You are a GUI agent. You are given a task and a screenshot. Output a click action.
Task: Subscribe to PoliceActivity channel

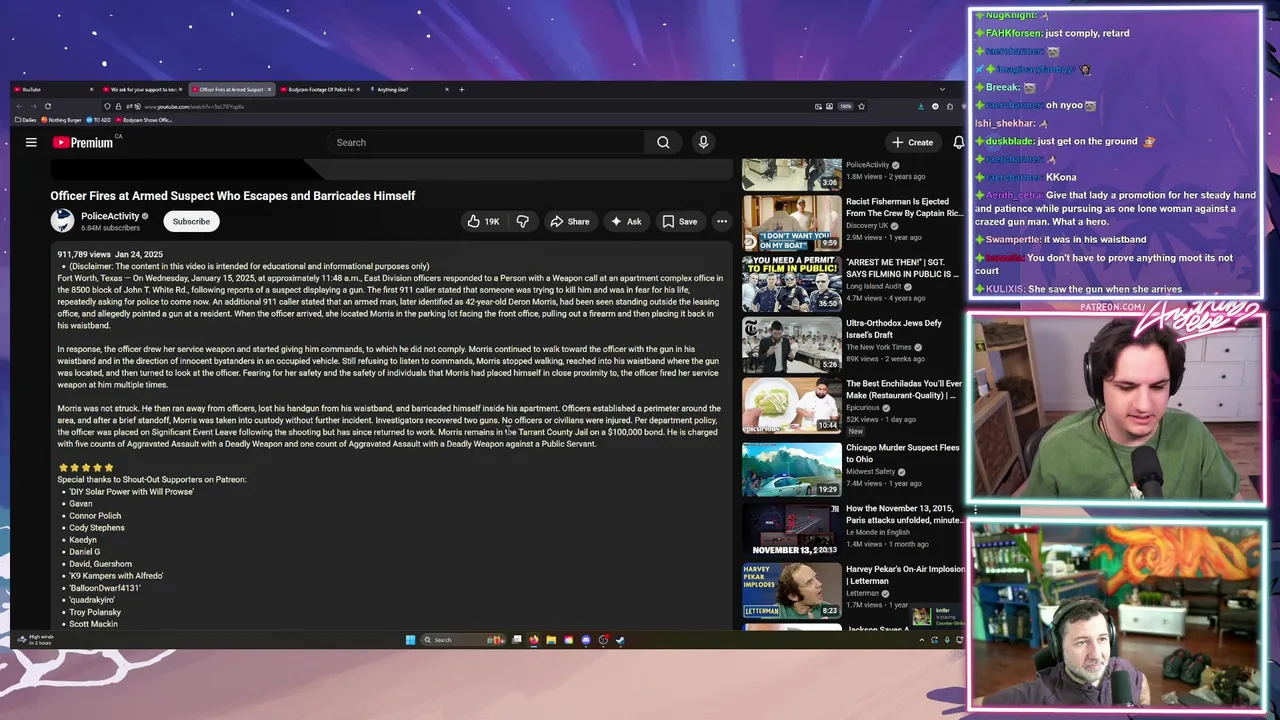pos(191,221)
